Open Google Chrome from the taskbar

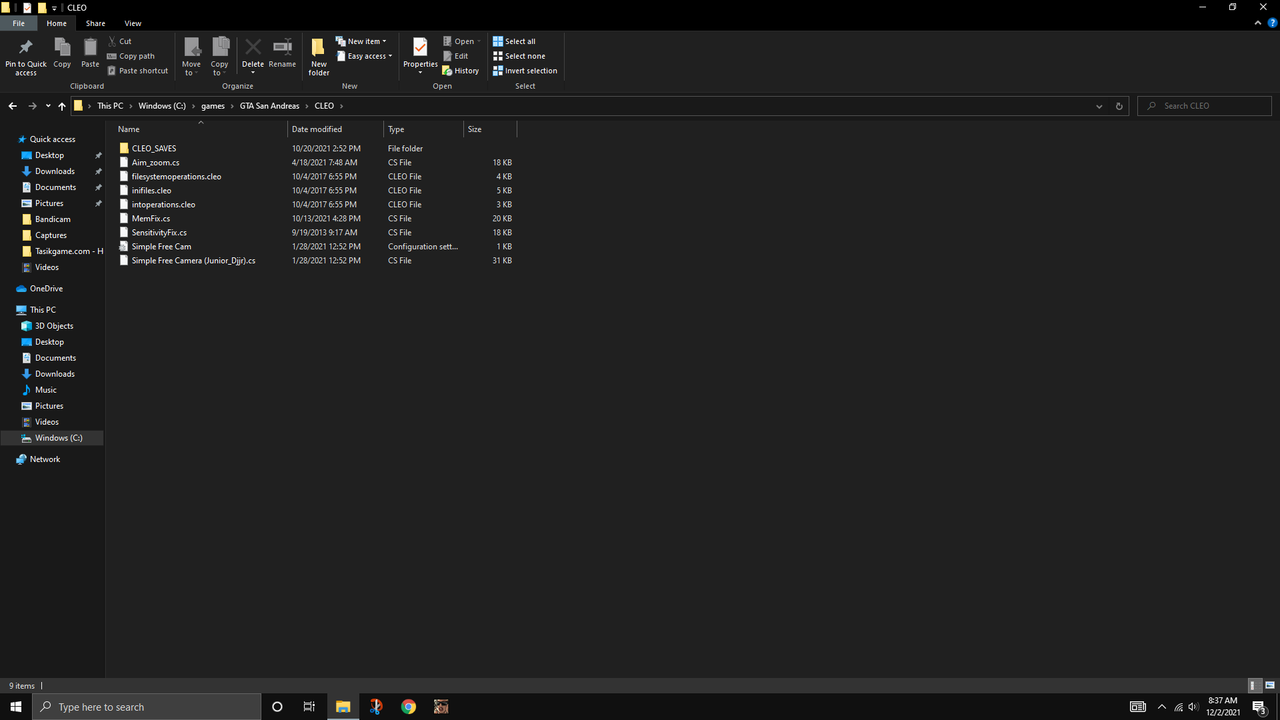(x=408, y=707)
